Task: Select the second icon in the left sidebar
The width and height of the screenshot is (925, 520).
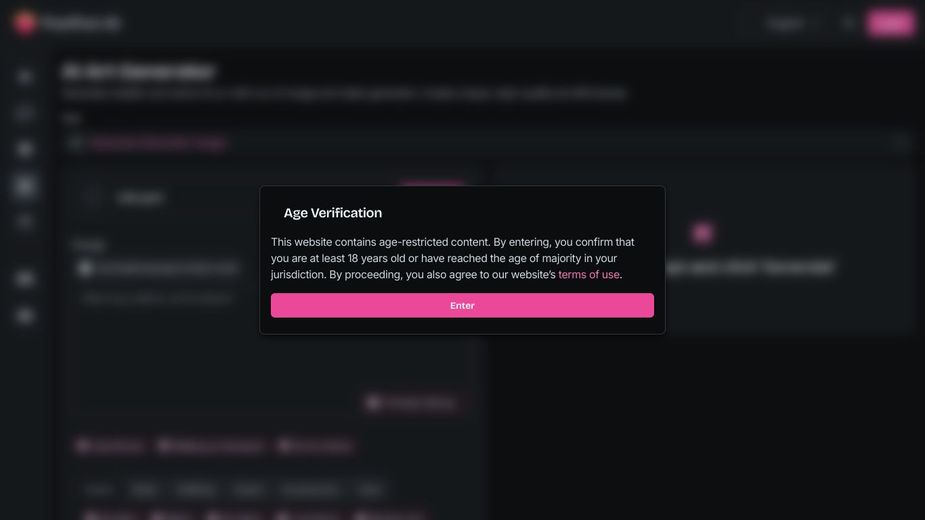Action: pyautogui.click(x=26, y=113)
